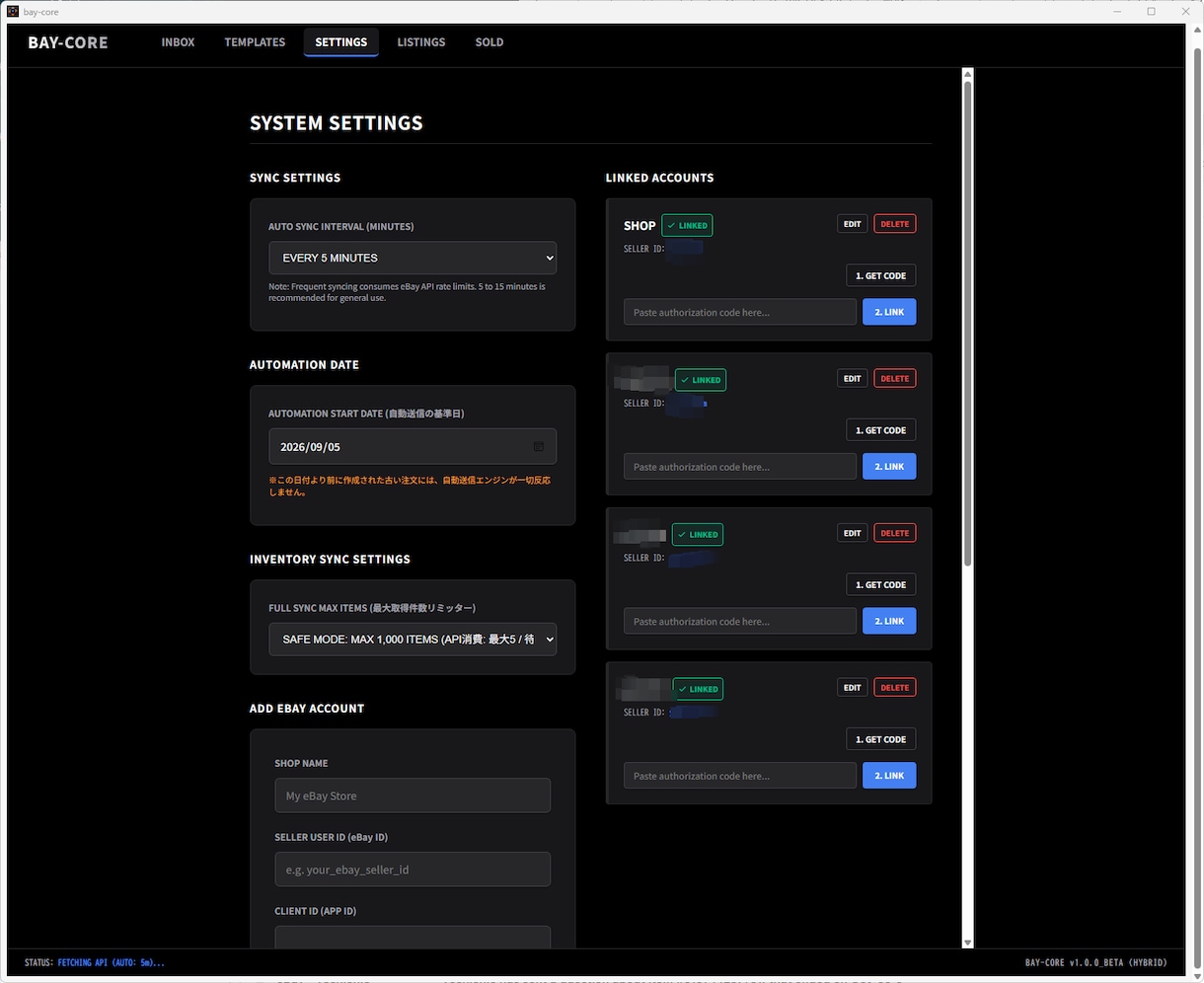Click the orange Japanese warning note
The width and height of the screenshot is (1204, 983).
tap(410, 487)
